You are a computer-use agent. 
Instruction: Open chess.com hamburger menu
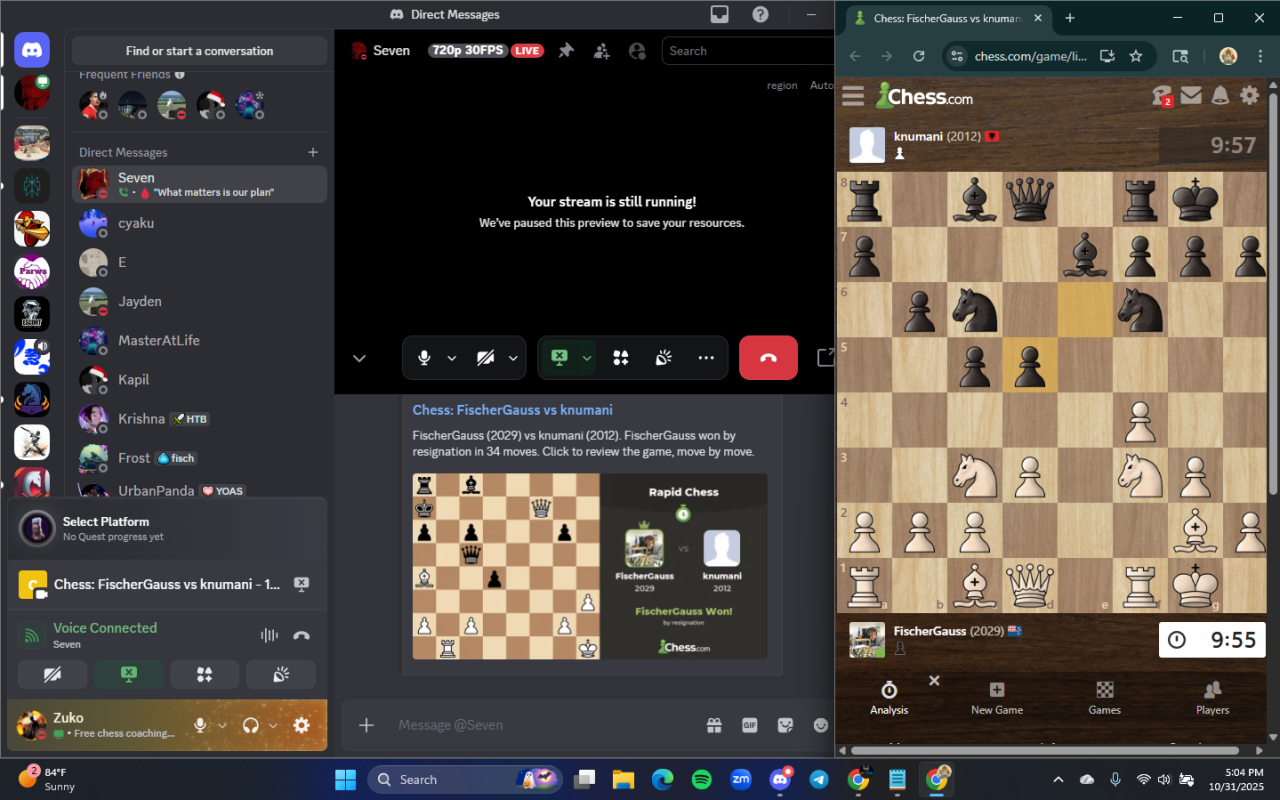[x=853, y=96]
